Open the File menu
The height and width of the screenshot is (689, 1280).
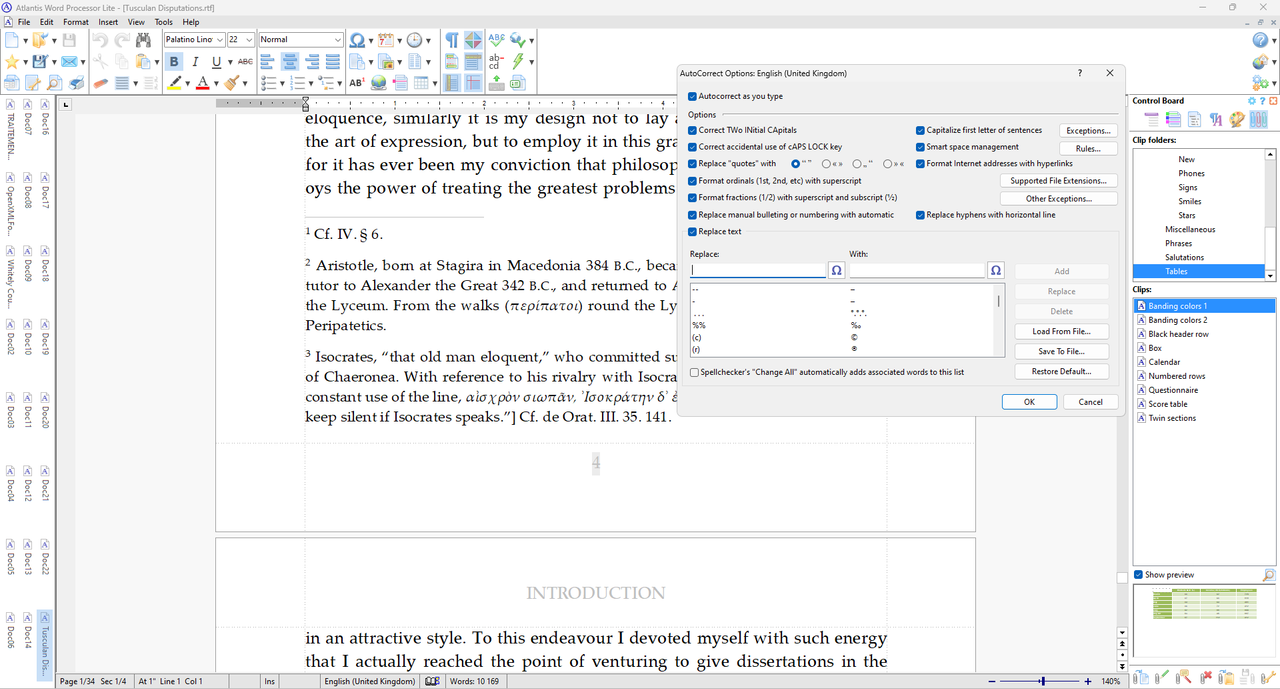(23, 22)
